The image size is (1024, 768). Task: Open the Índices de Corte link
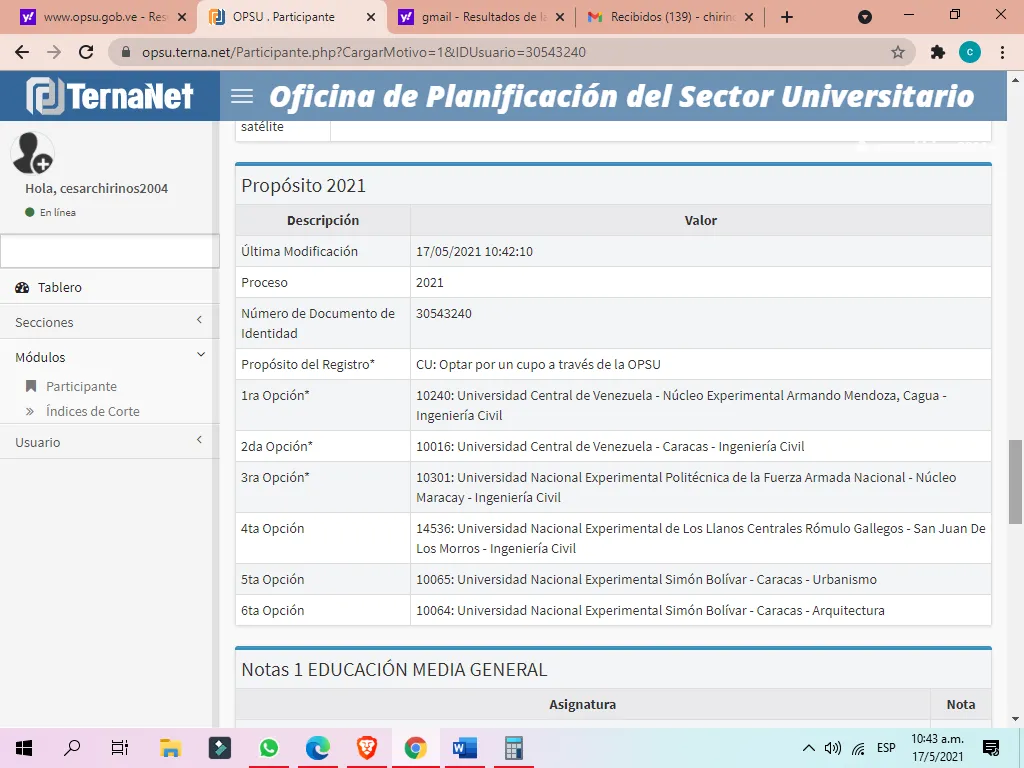(x=92, y=411)
